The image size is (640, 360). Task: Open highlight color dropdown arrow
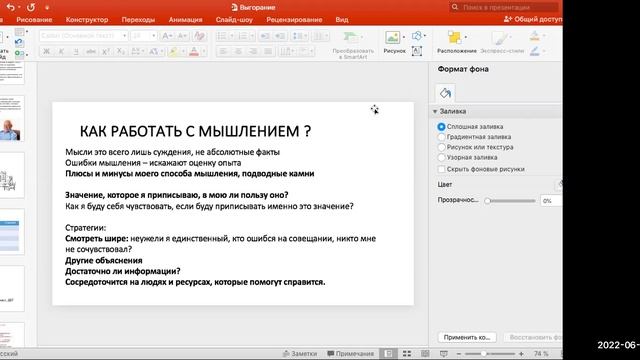[182, 51]
